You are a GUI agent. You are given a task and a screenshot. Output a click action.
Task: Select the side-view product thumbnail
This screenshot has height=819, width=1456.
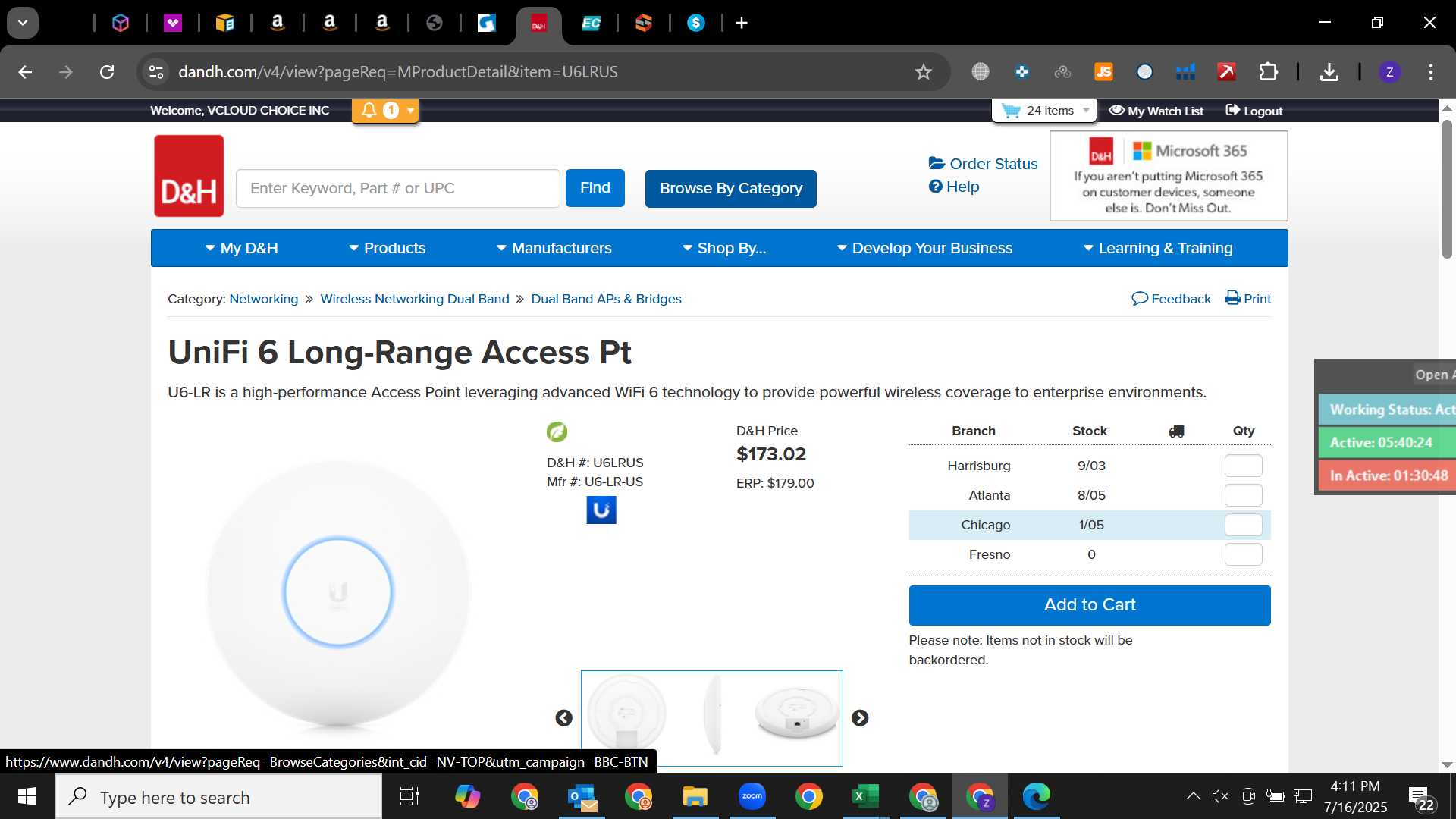713,715
